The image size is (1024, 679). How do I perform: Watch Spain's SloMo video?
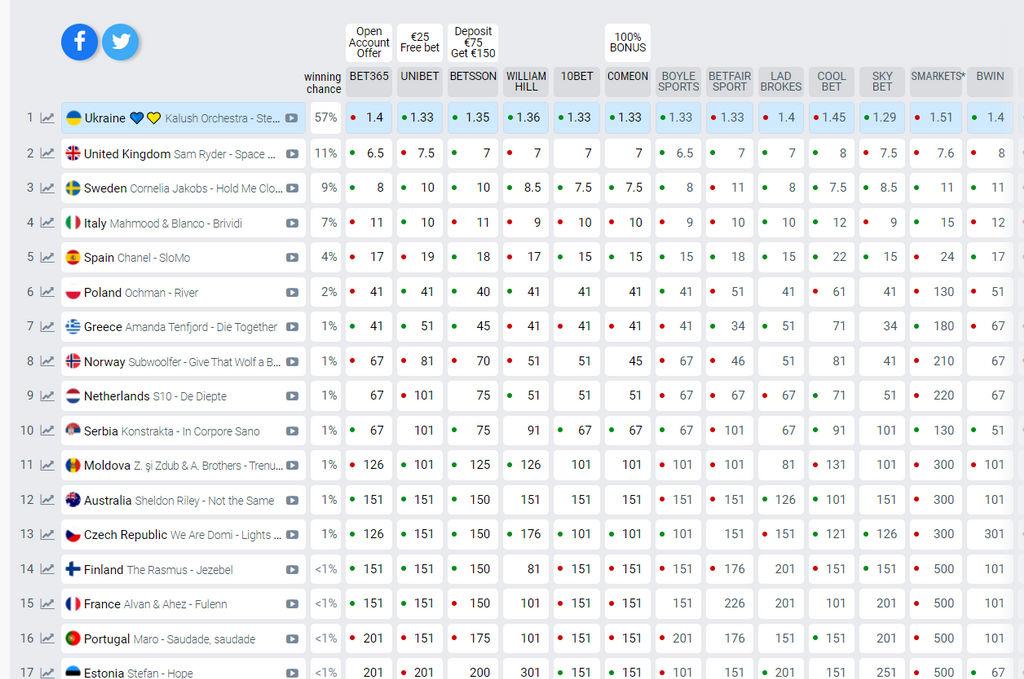[292, 257]
